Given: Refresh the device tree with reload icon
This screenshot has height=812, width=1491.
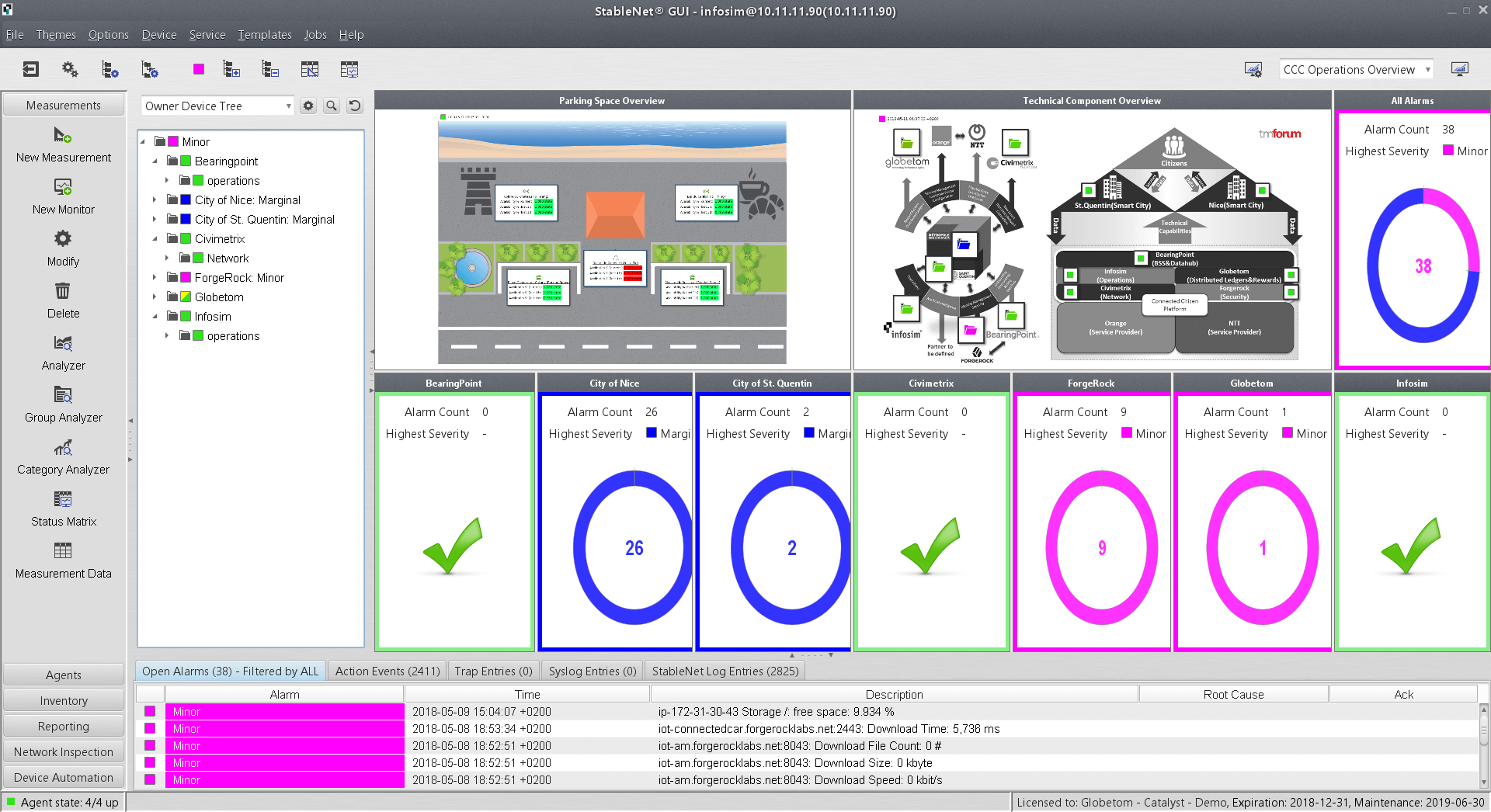Looking at the screenshot, I should (x=355, y=106).
